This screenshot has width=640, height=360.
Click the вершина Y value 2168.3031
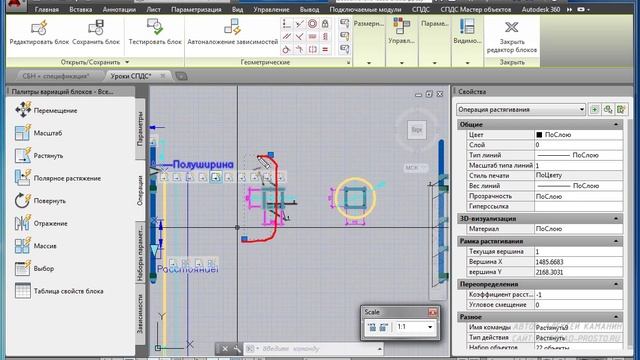point(578,272)
